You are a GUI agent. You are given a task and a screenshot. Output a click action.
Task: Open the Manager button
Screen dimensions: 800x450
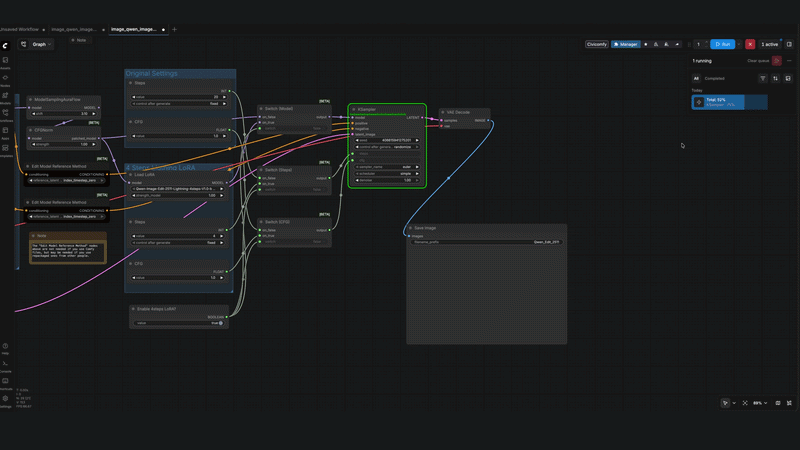point(626,44)
